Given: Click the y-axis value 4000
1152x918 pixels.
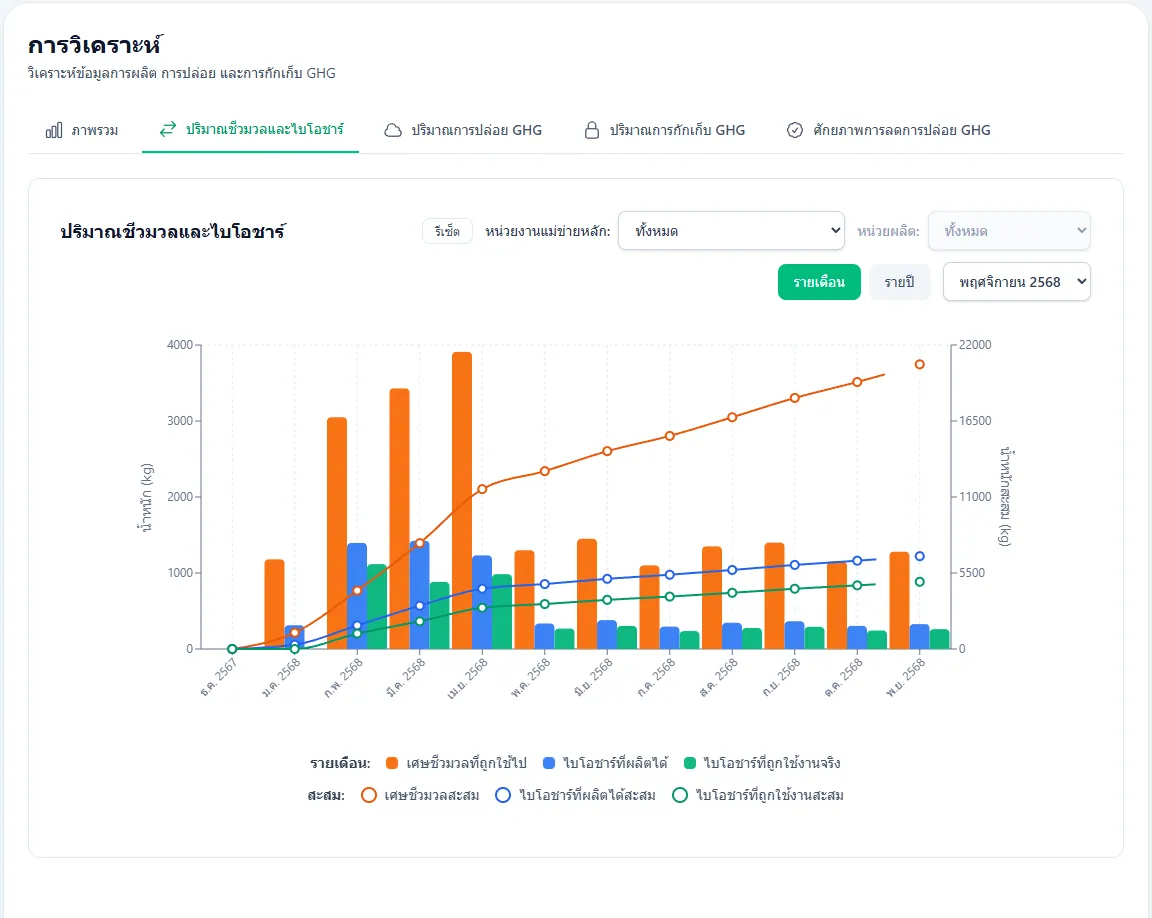Looking at the screenshot, I should coord(180,344).
